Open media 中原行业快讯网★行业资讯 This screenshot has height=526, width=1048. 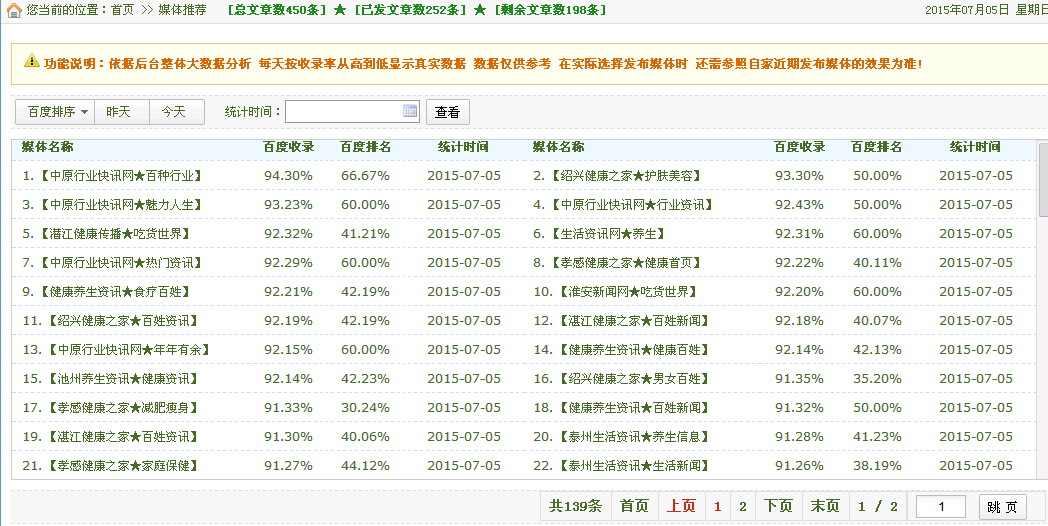[632, 205]
